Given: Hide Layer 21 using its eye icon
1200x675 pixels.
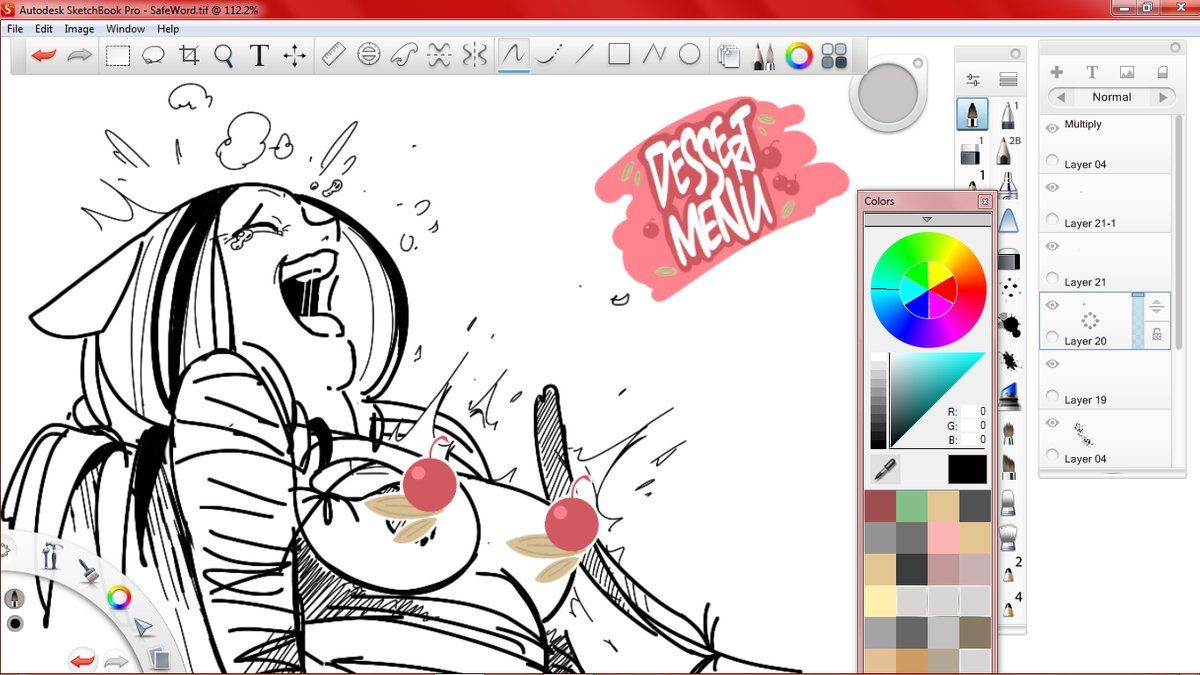Looking at the screenshot, I should (x=1052, y=246).
